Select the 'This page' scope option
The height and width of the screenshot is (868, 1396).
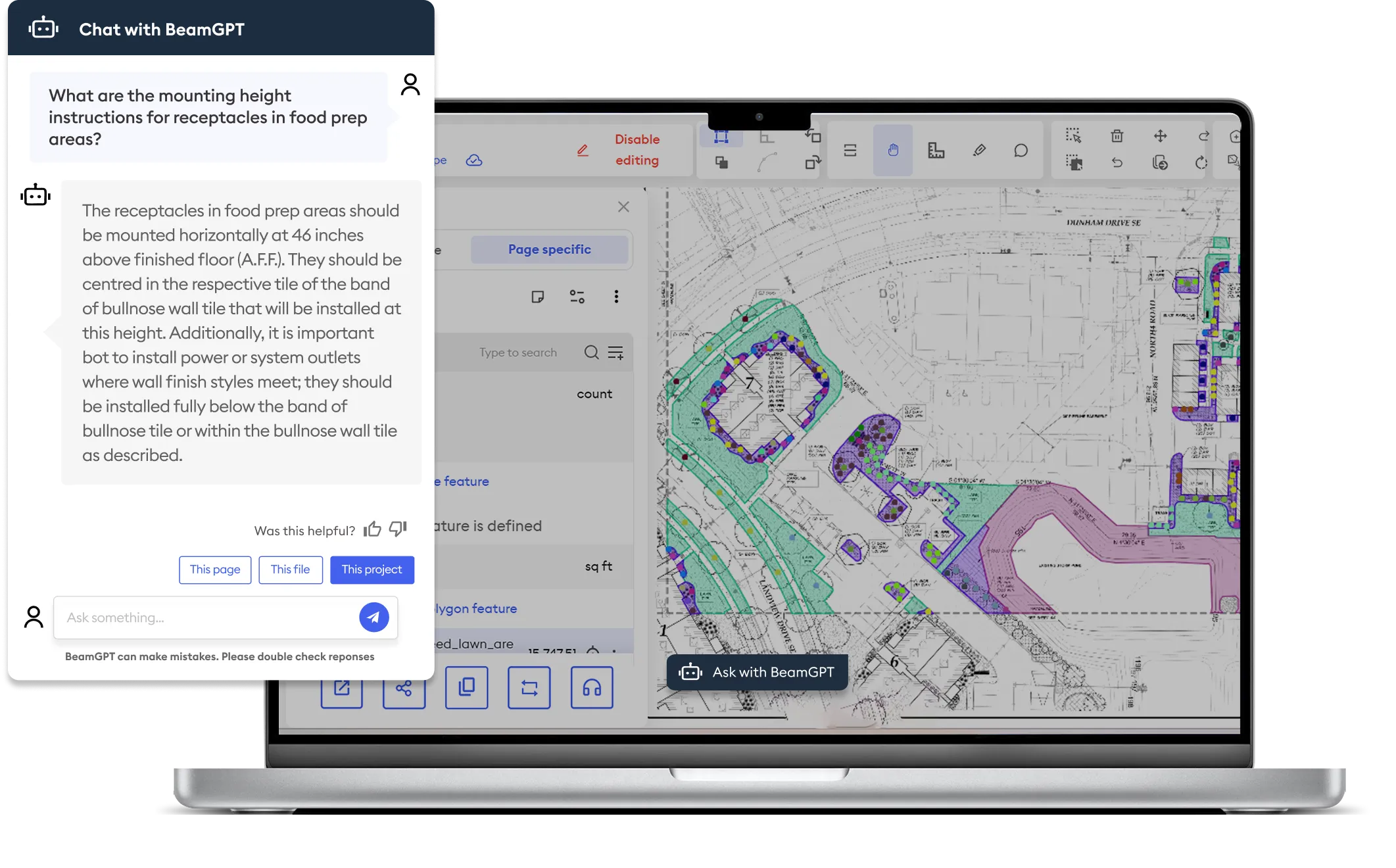[215, 569]
